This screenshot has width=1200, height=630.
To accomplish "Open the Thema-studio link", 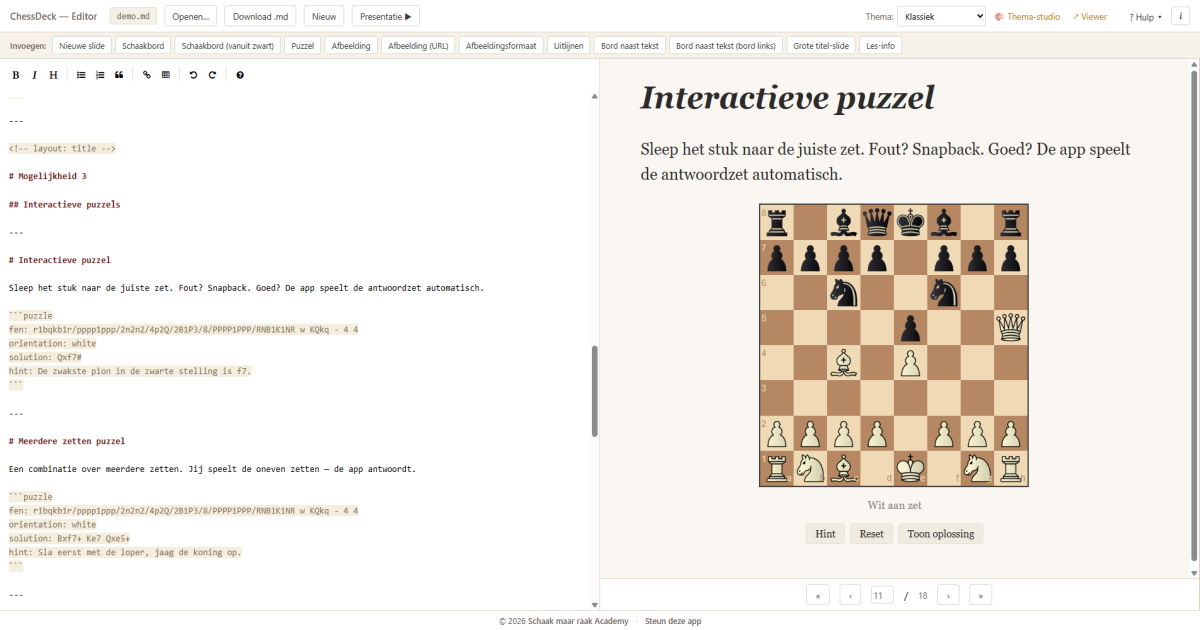I will 1027,17.
